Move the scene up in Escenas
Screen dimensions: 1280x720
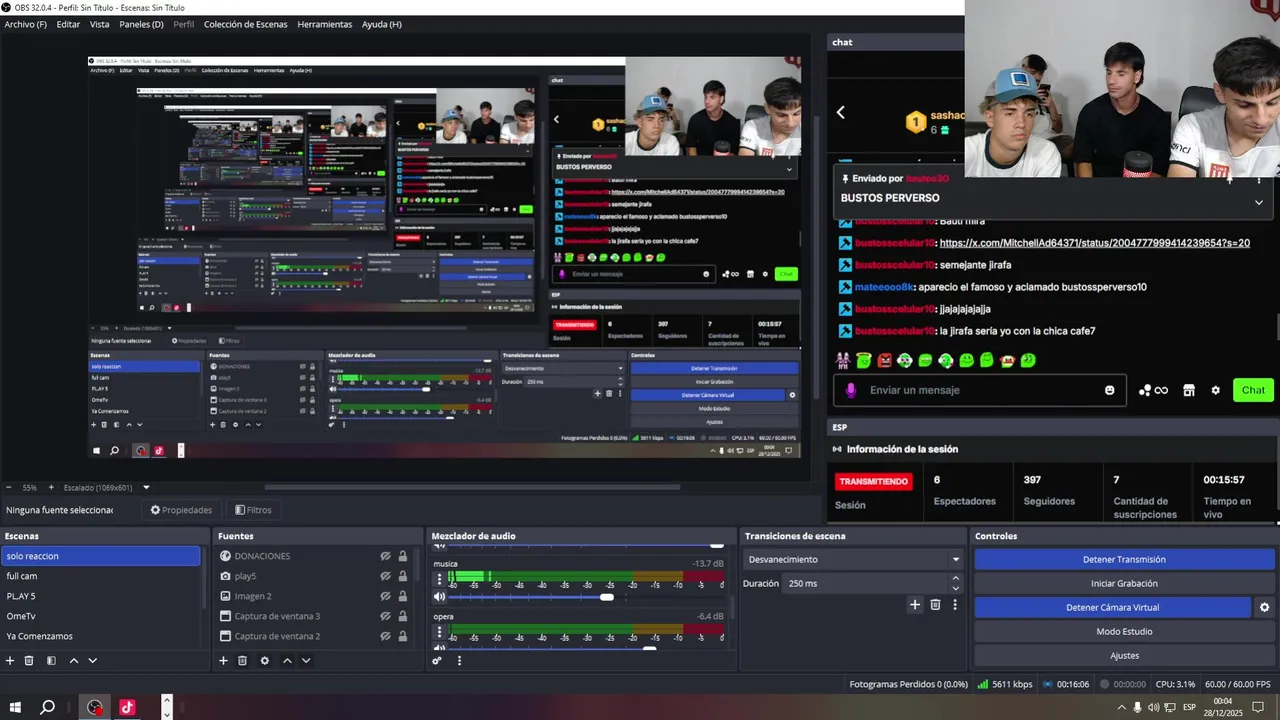[x=73, y=661]
